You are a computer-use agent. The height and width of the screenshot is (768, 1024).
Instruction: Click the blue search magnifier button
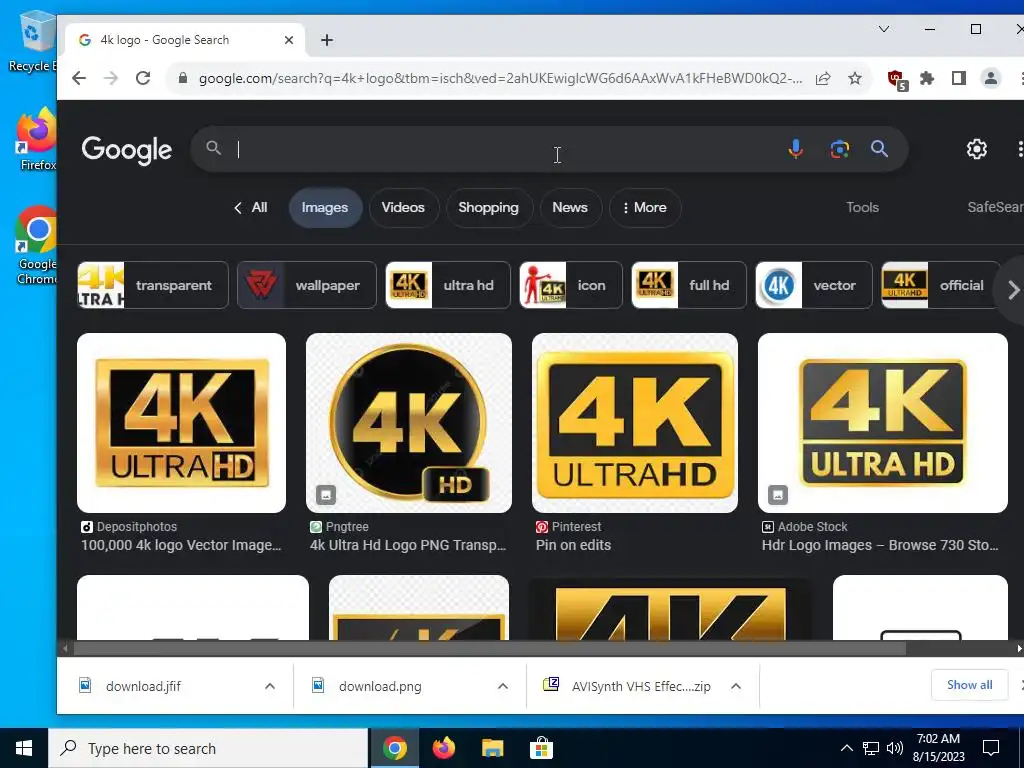[880, 149]
